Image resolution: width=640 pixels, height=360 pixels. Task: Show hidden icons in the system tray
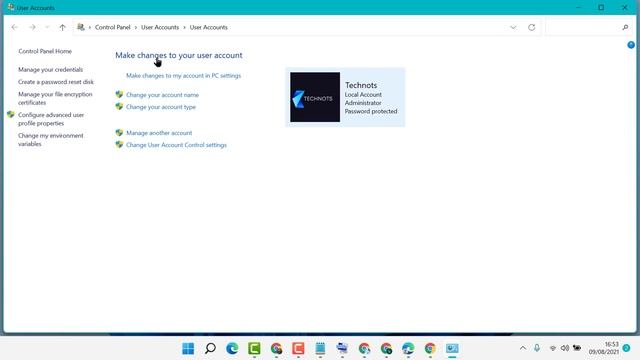(x=523, y=348)
